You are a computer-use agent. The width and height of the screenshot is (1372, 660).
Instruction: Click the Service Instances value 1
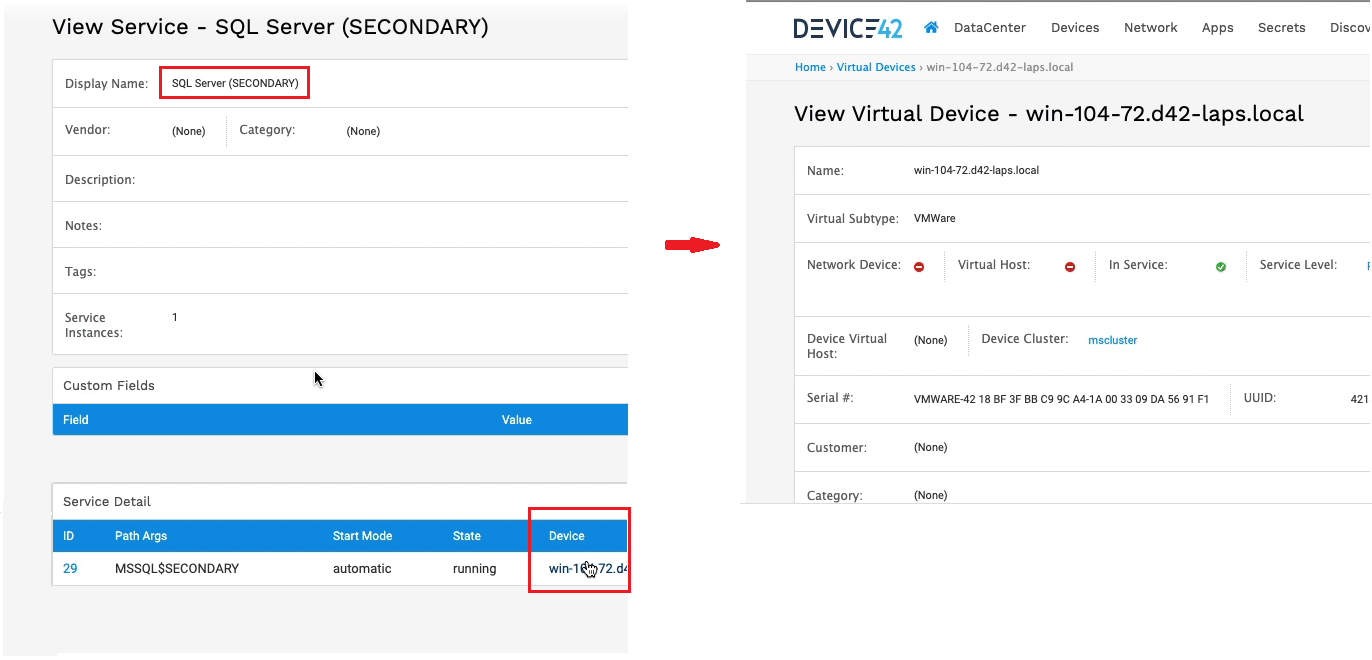coord(175,317)
